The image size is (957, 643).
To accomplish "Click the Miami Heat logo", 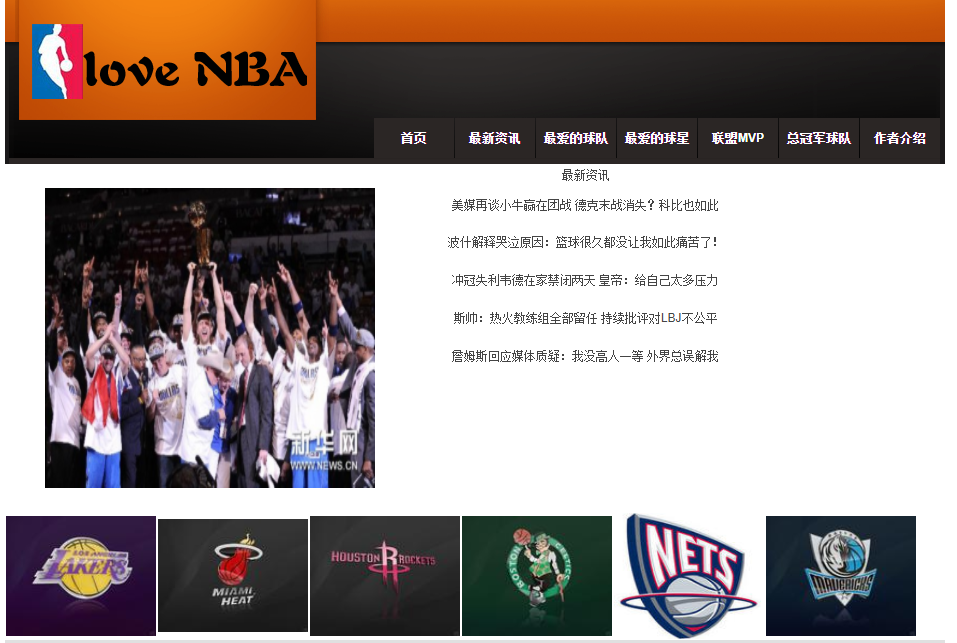I will (x=233, y=575).
